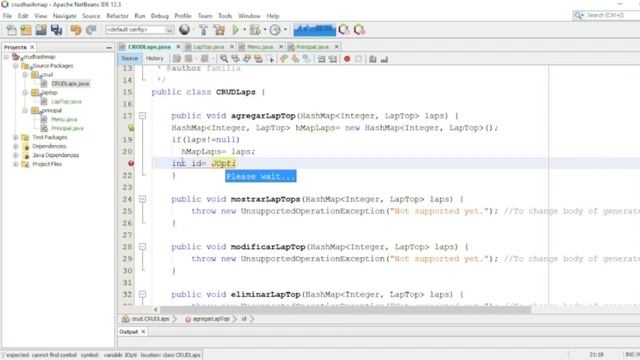Open the File menu
This screenshot has height=360, width=640.
(7, 16)
